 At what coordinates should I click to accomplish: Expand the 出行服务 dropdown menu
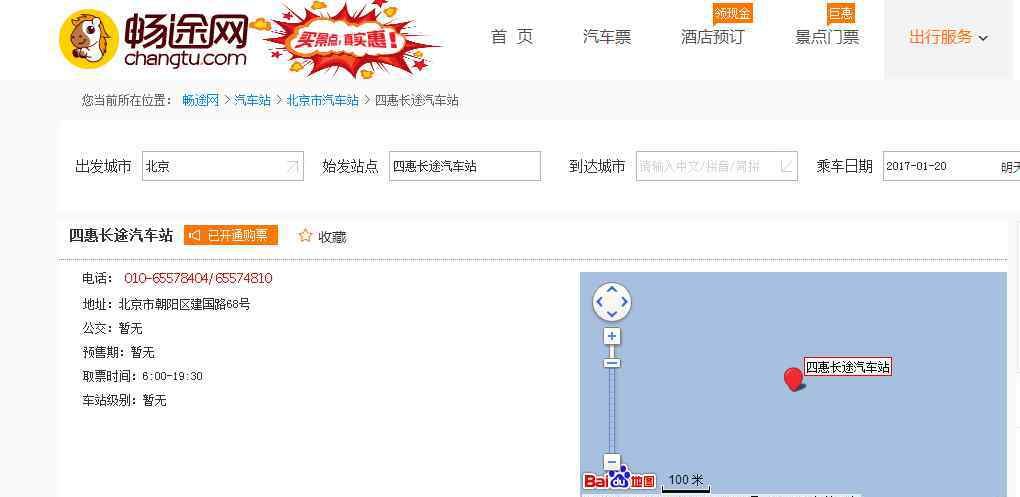pyautogui.click(x=948, y=38)
